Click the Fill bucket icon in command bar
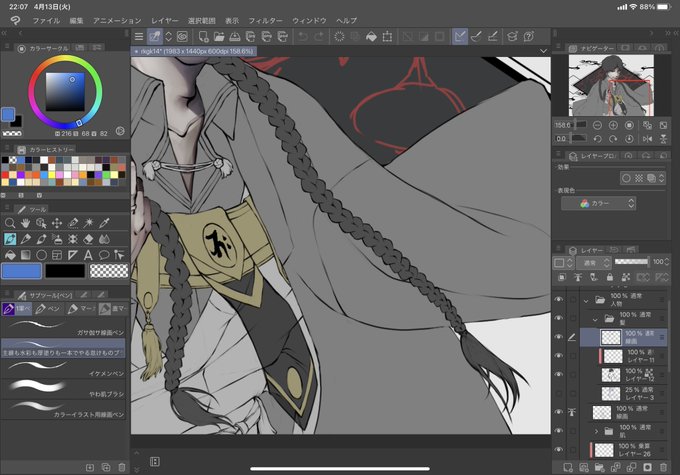 click(x=371, y=37)
